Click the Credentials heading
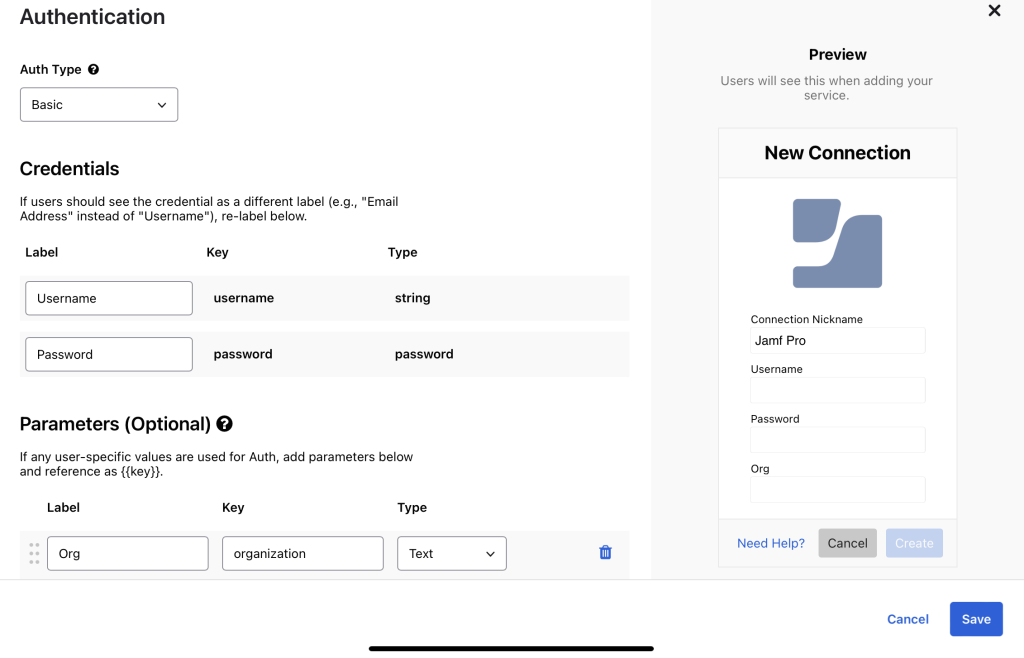 click(69, 168)
